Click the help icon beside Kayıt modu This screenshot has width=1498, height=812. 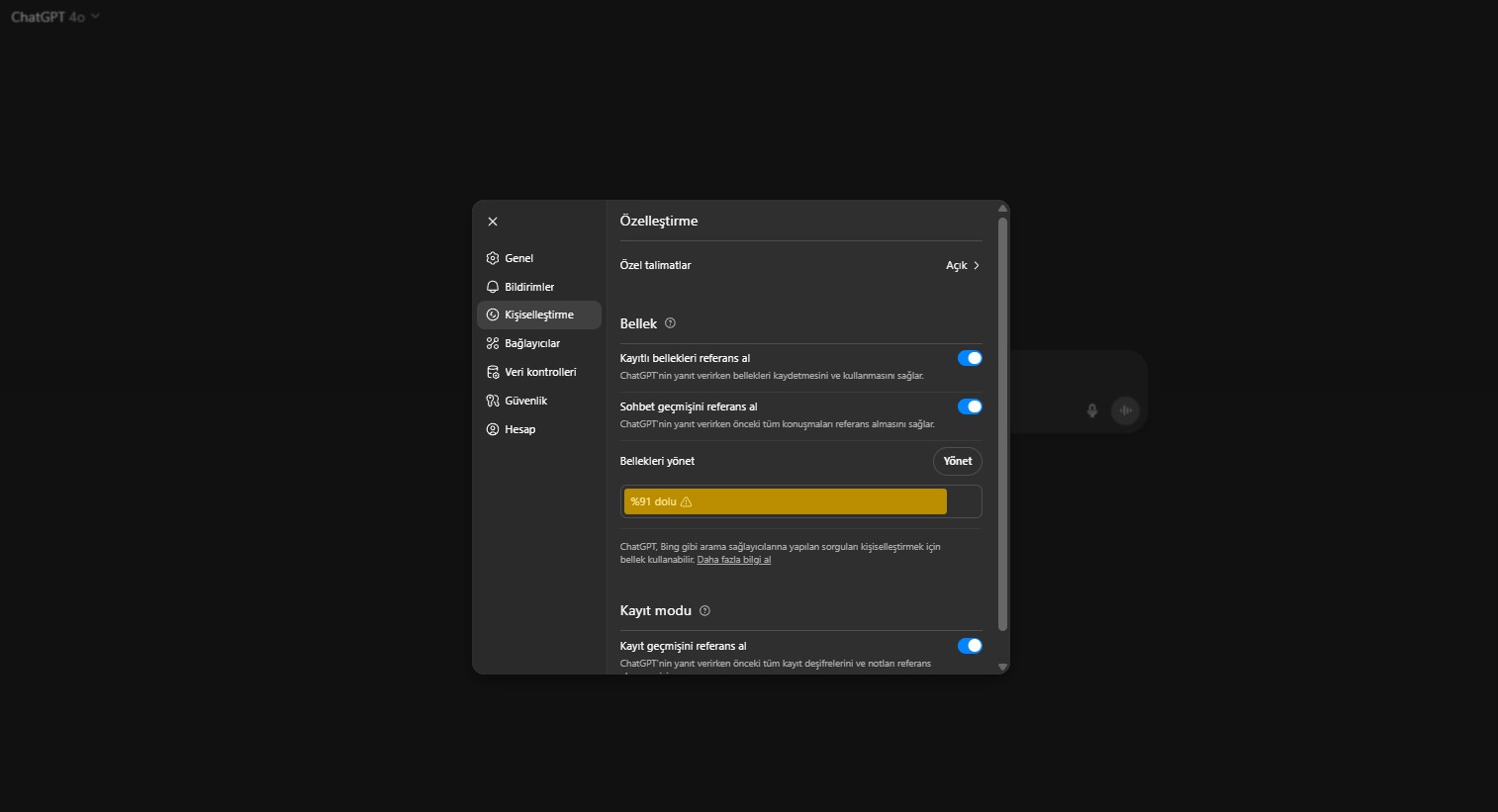pos(704,610)
